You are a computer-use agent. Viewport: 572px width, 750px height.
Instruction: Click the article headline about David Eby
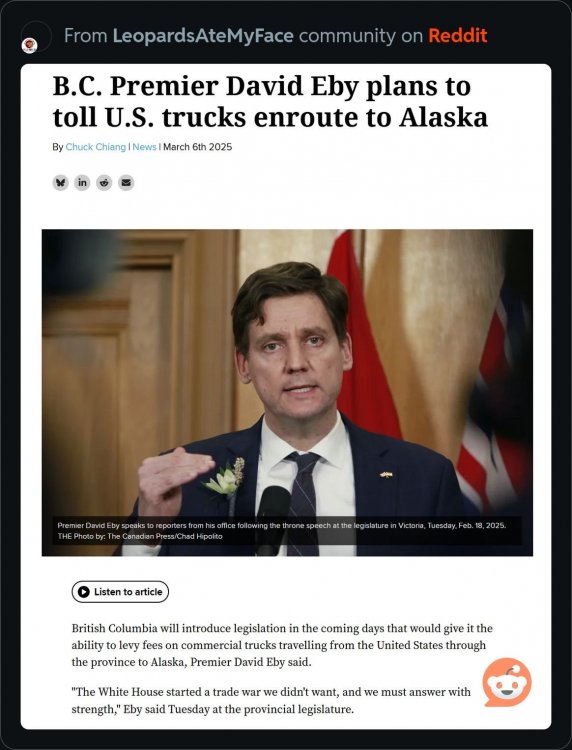click(270, 101)
